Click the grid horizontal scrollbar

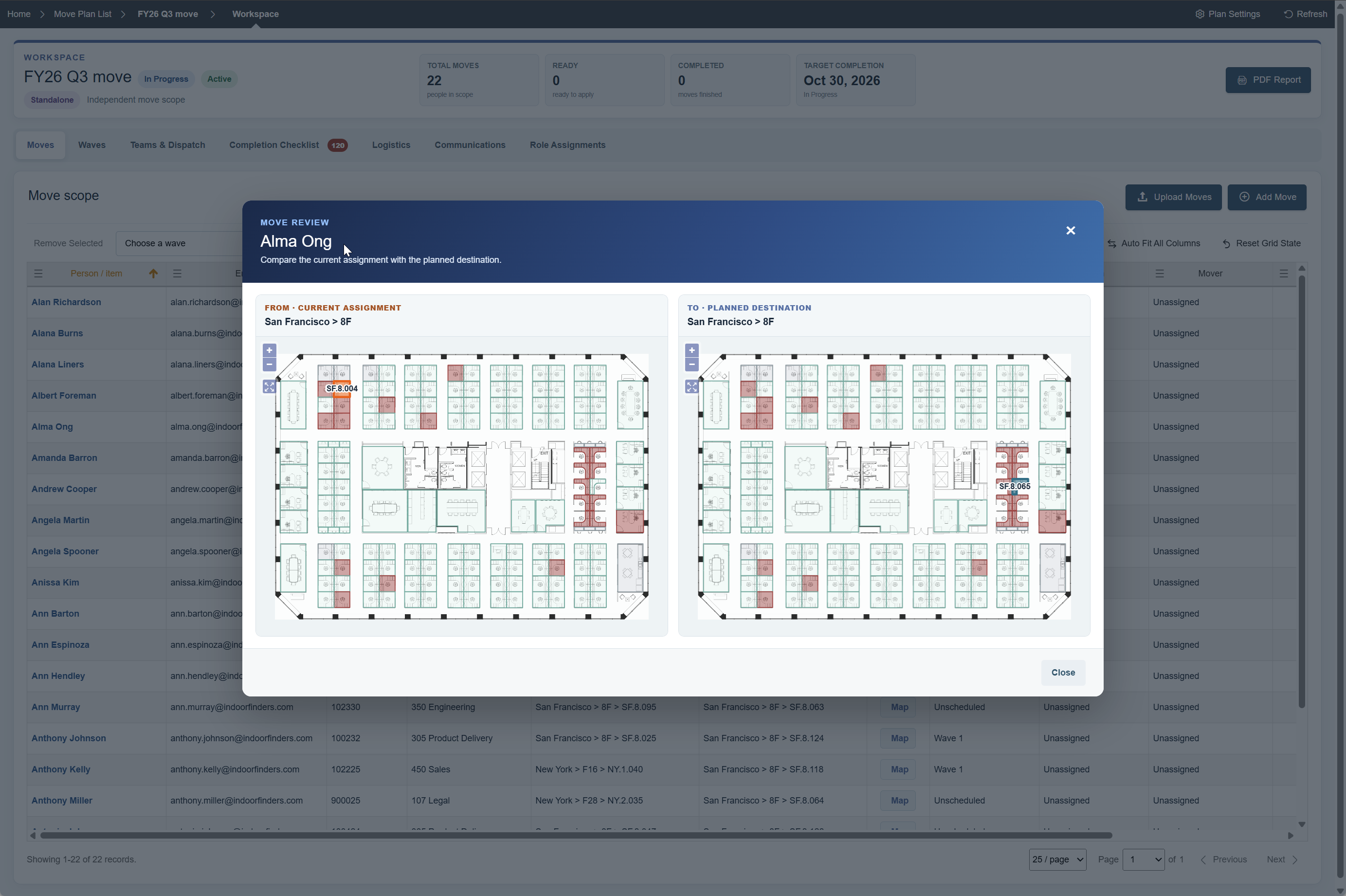click(x=576, y=836)
